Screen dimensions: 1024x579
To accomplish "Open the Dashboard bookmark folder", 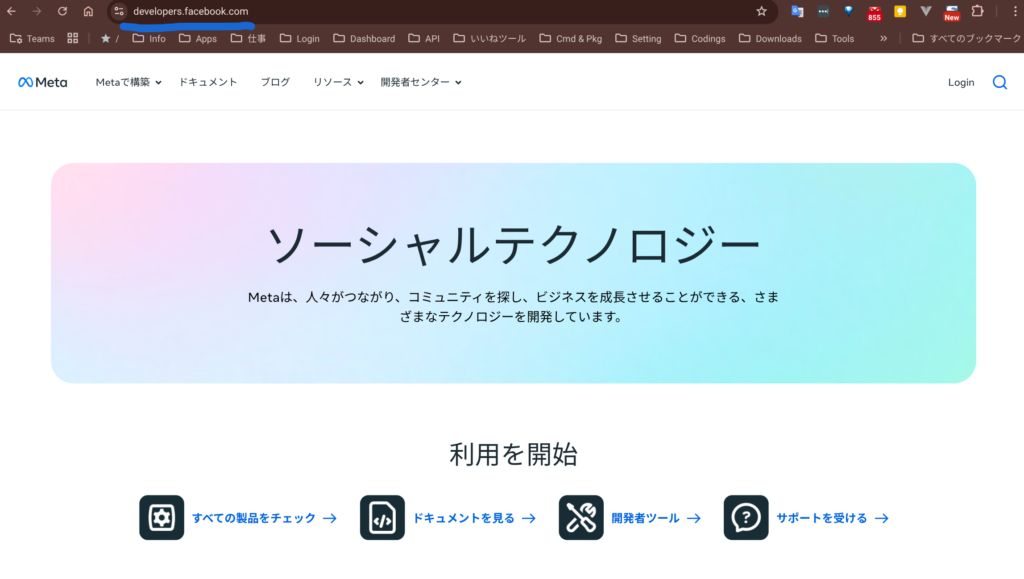I will coord(363,38).
